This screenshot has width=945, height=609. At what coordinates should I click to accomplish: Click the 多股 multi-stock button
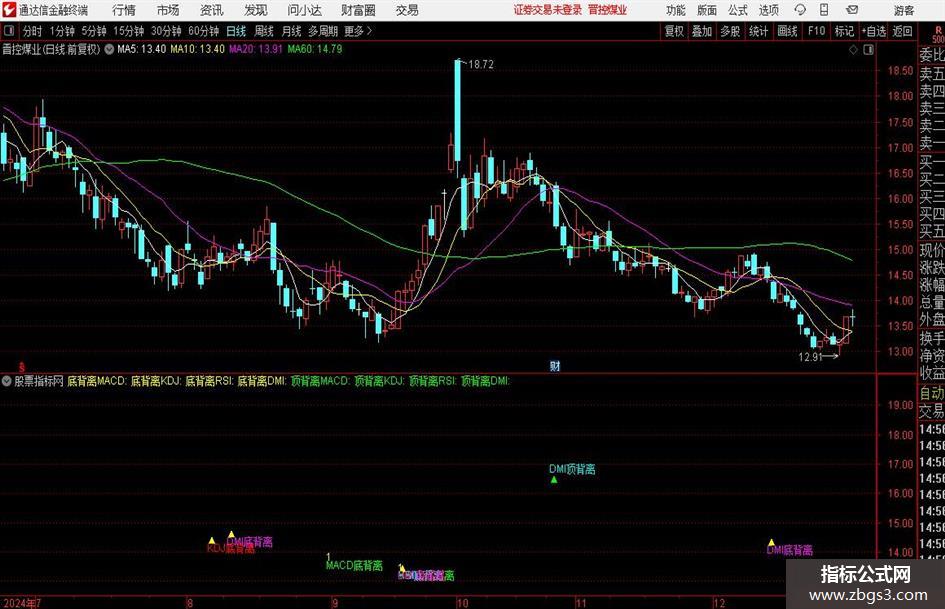(x=730, y=31)
